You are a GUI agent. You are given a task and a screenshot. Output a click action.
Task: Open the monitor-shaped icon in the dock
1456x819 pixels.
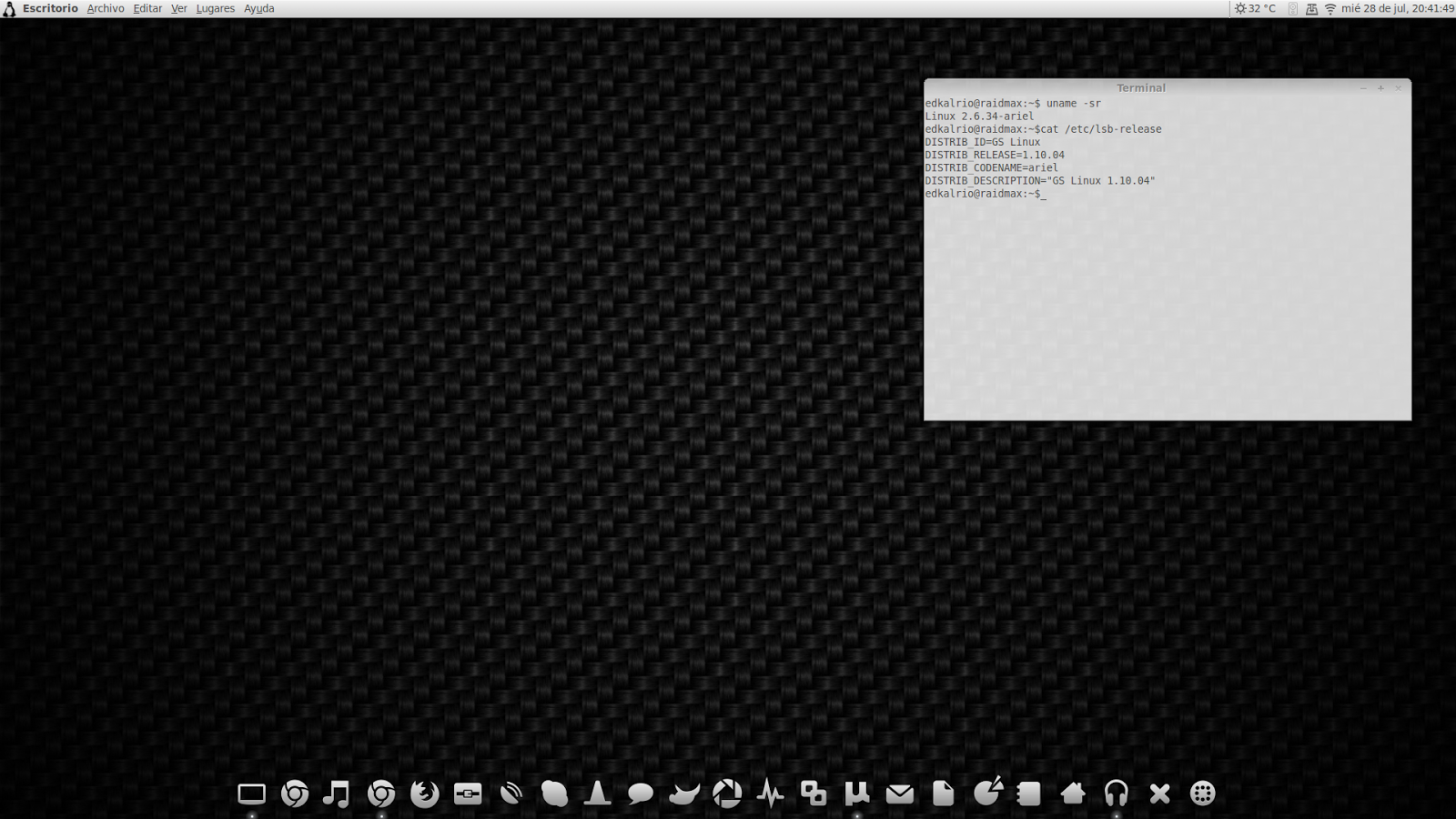click(251, 794)
